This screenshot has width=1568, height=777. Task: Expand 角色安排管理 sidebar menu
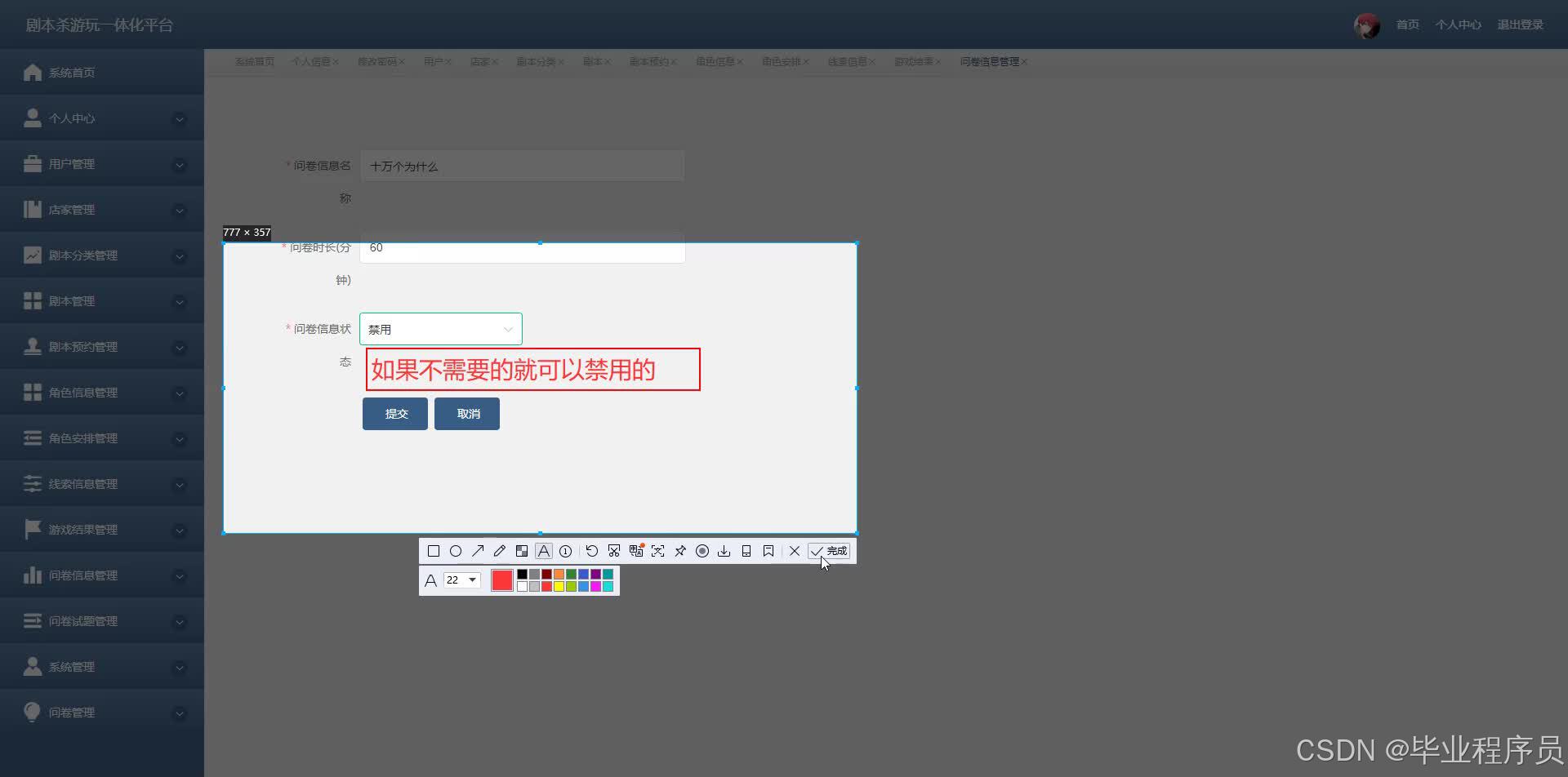tap(102, 437)
